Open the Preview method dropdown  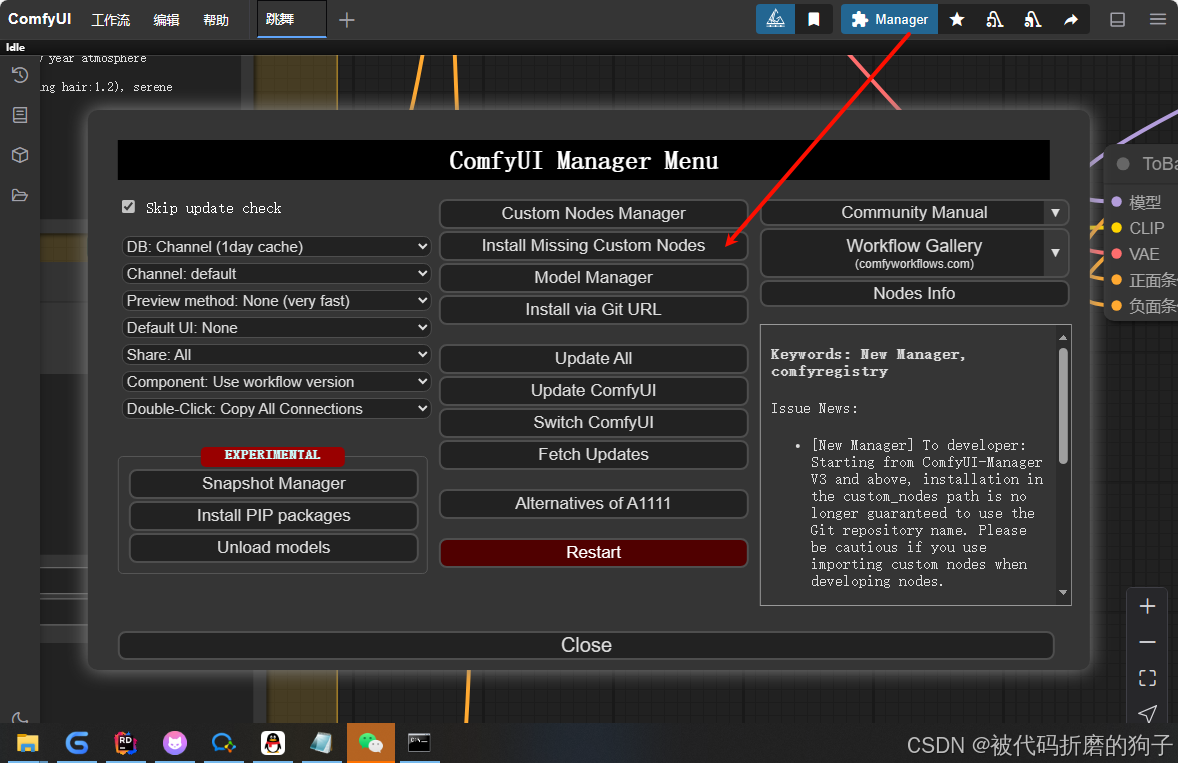(276, 300)
